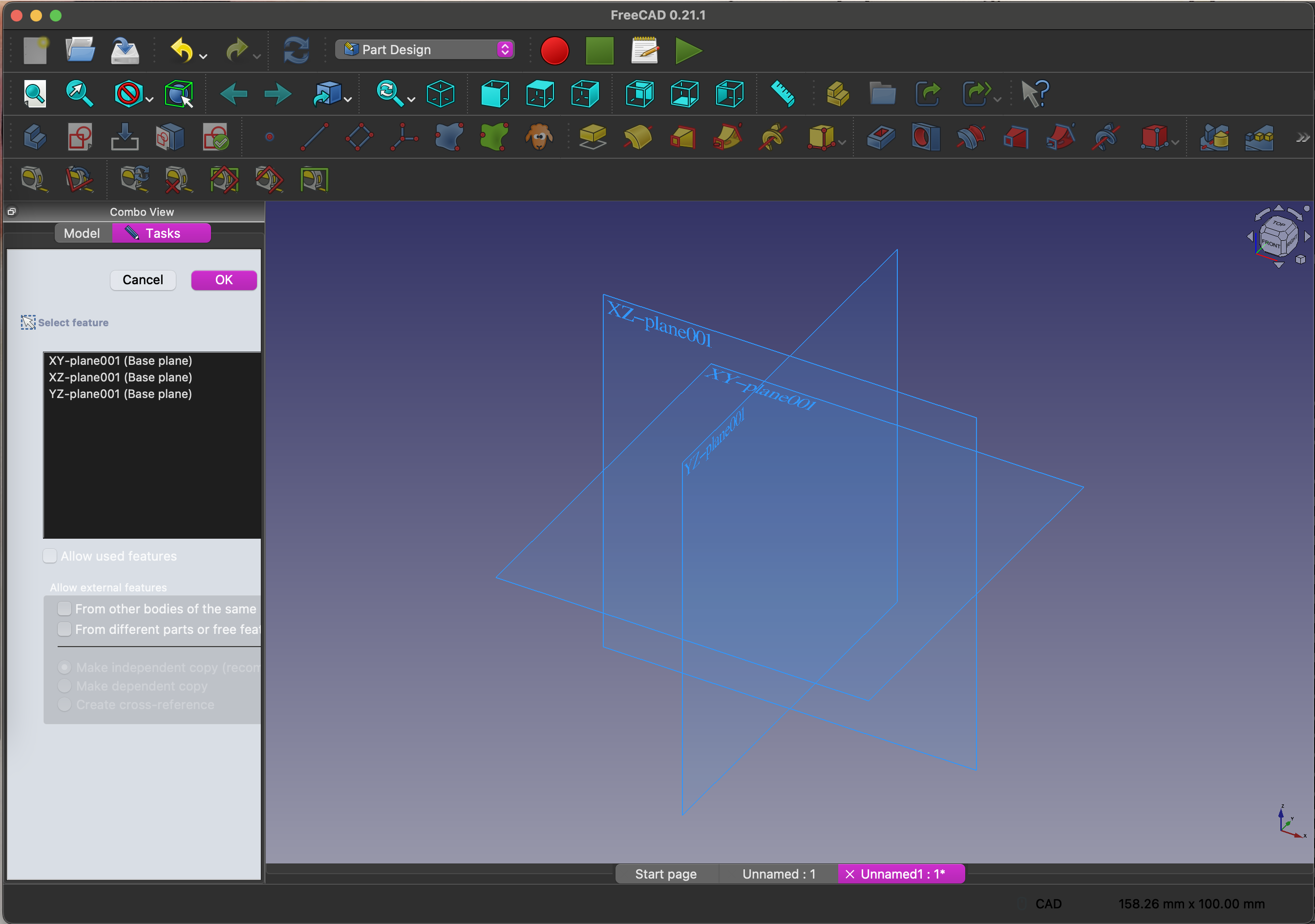Create a datum plane
This screenshot has width=1315, height=924.
pyautogui.click(x=359, y=137)
